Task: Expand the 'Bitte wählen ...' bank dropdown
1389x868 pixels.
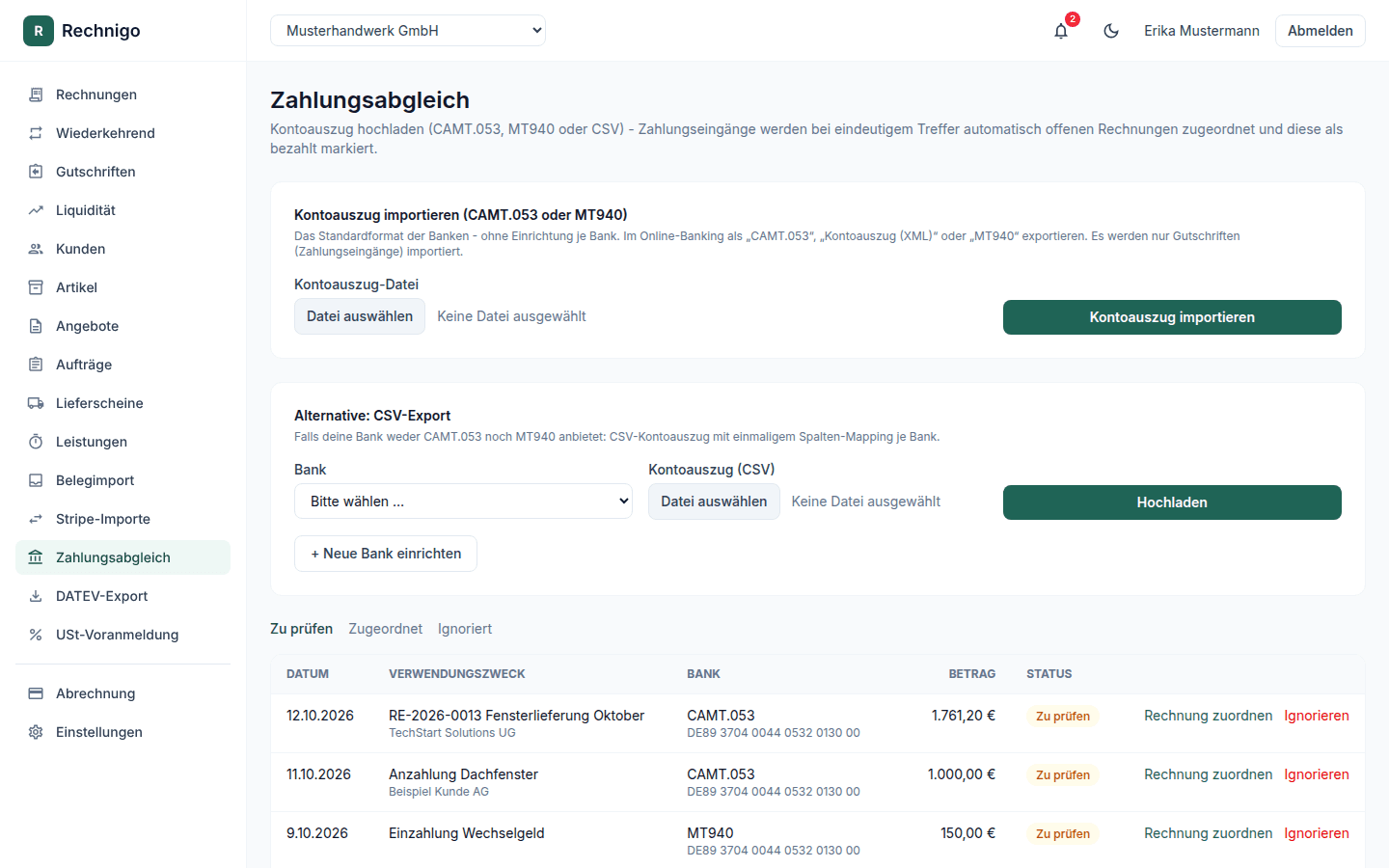Action: click(x=463, y=502)
